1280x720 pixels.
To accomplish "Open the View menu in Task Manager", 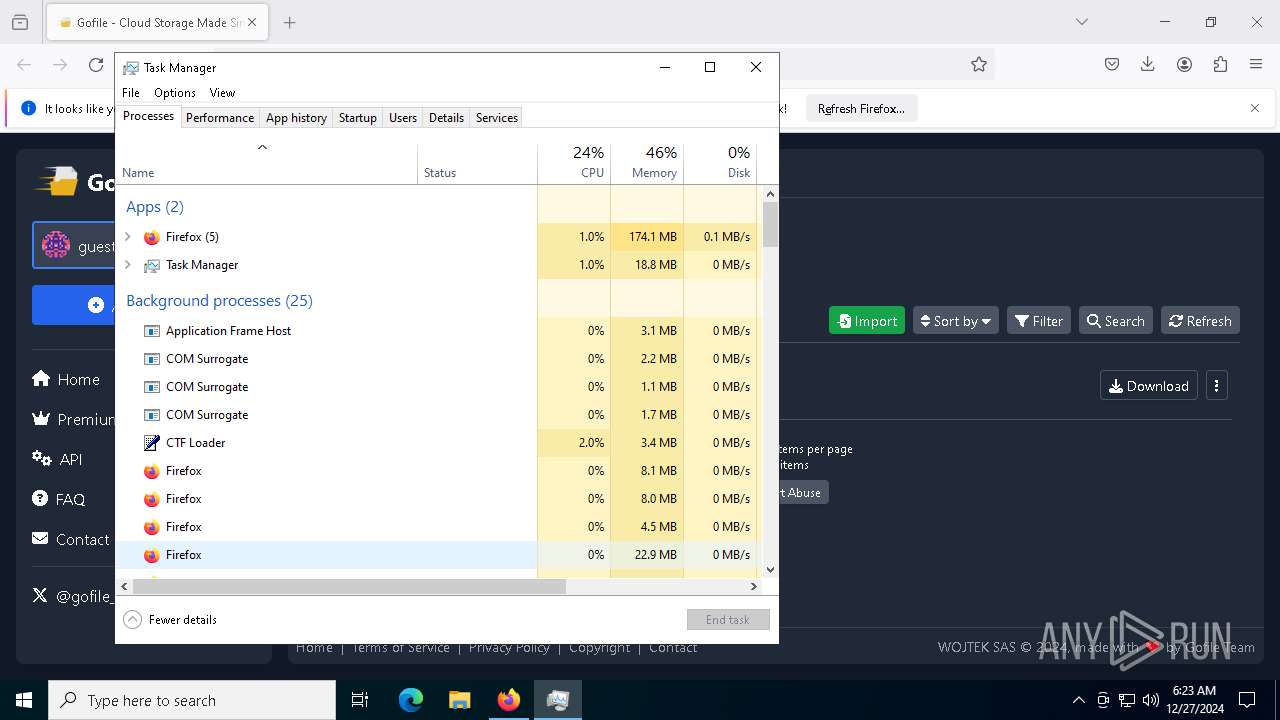I will (222, 93).
